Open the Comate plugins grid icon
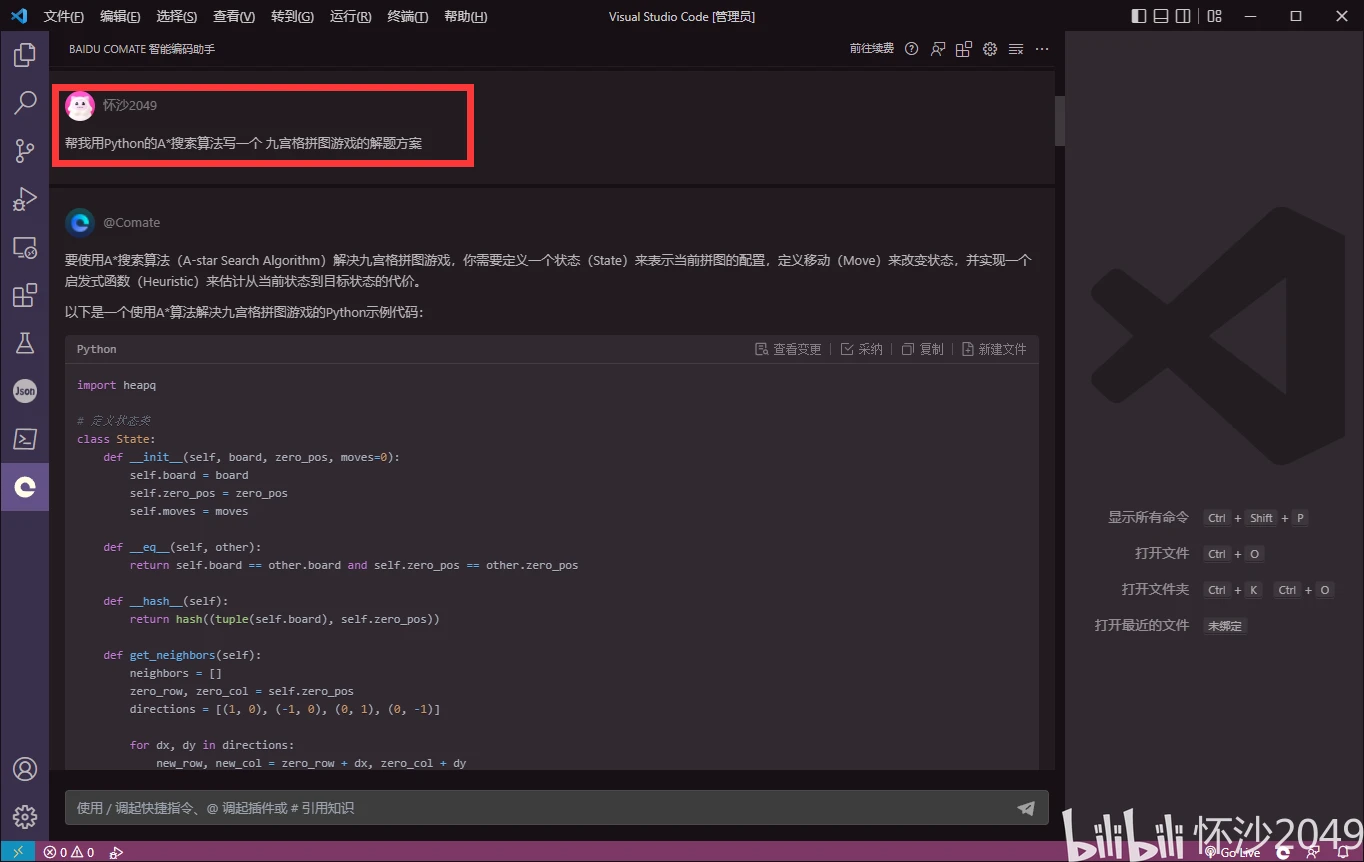1364x862 pixels. (964, 49)
